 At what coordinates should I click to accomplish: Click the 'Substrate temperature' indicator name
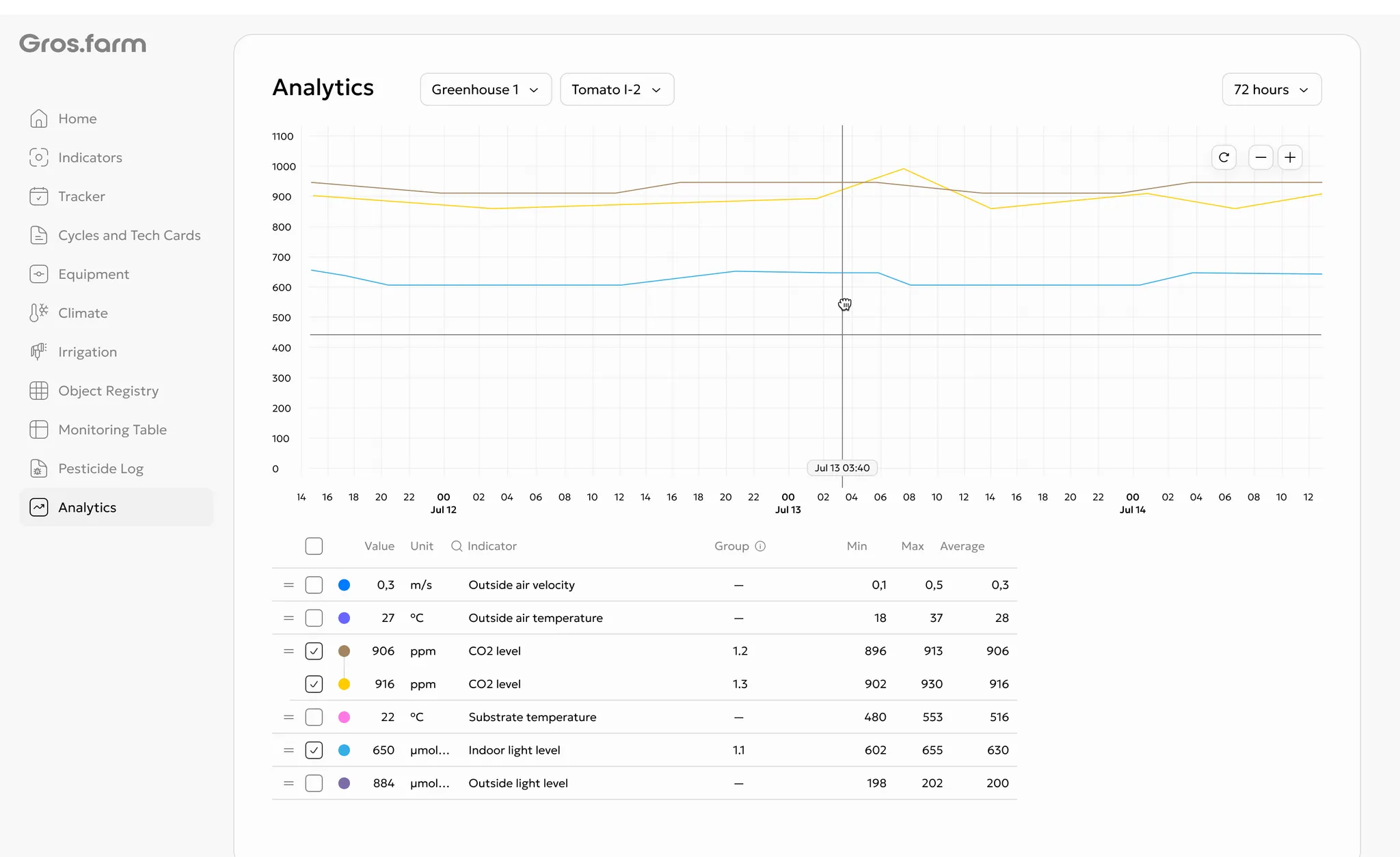click(533, 718)
